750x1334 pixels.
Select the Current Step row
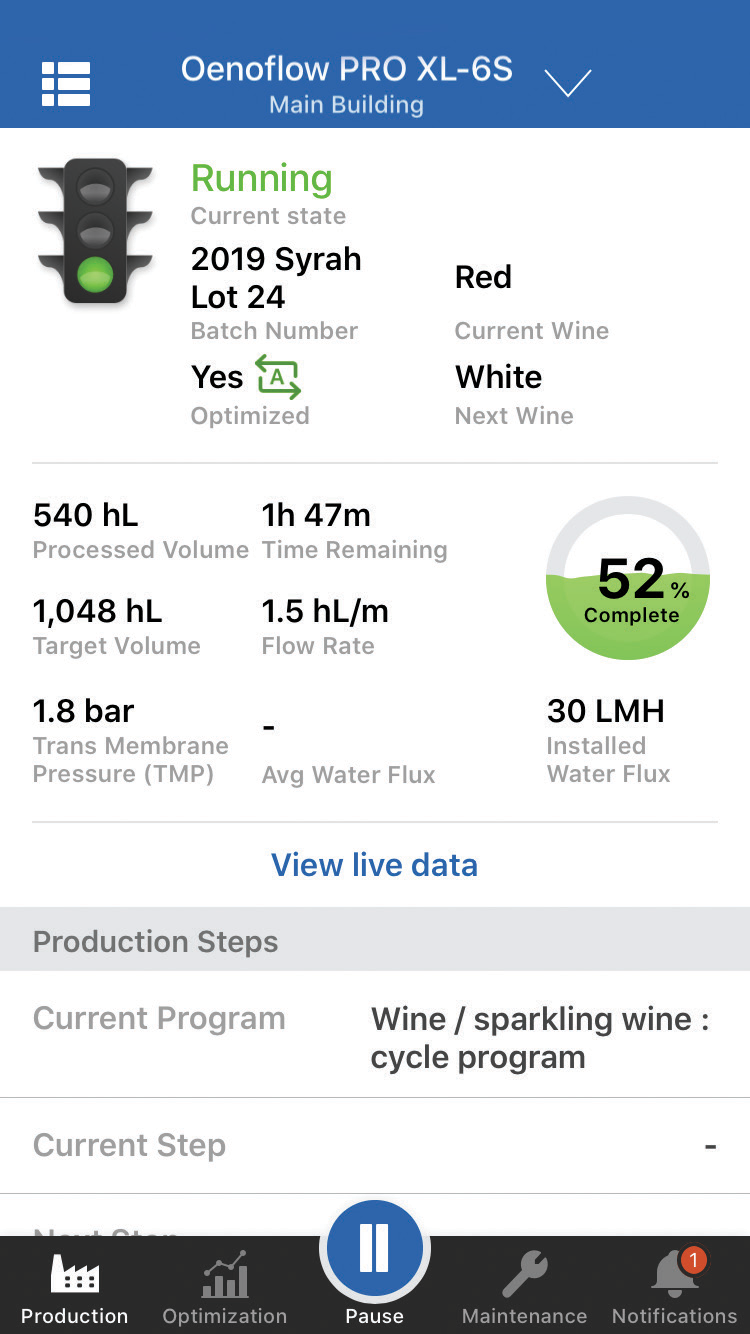point(374,1146)
